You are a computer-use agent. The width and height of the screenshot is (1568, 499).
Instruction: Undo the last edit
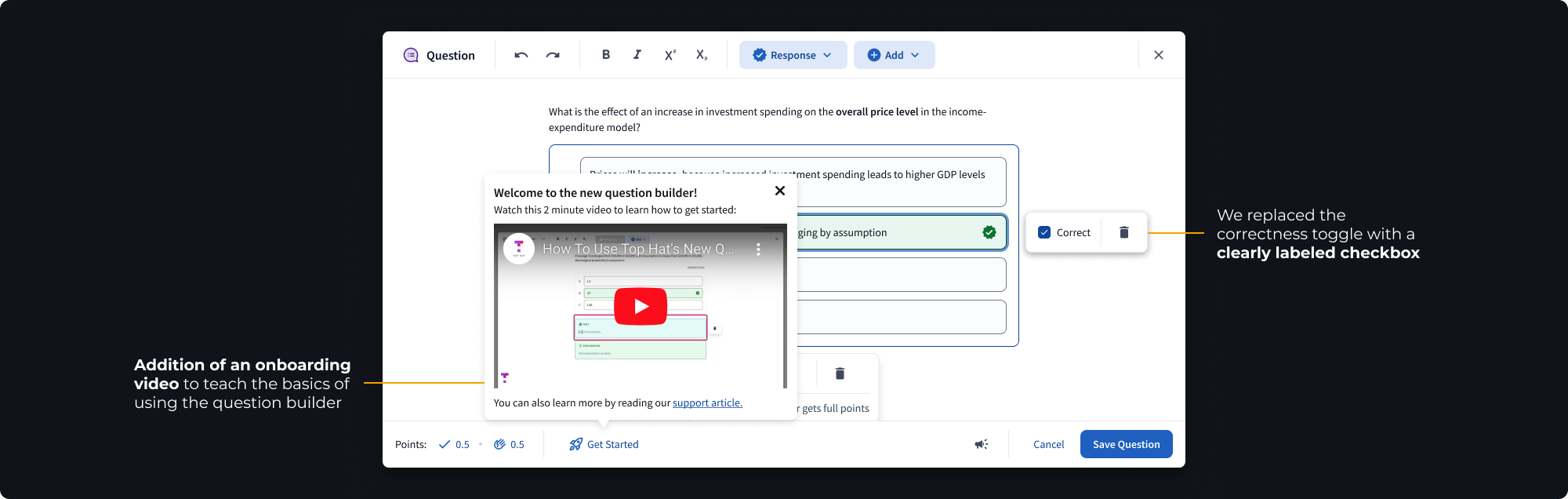coord(521,55)
